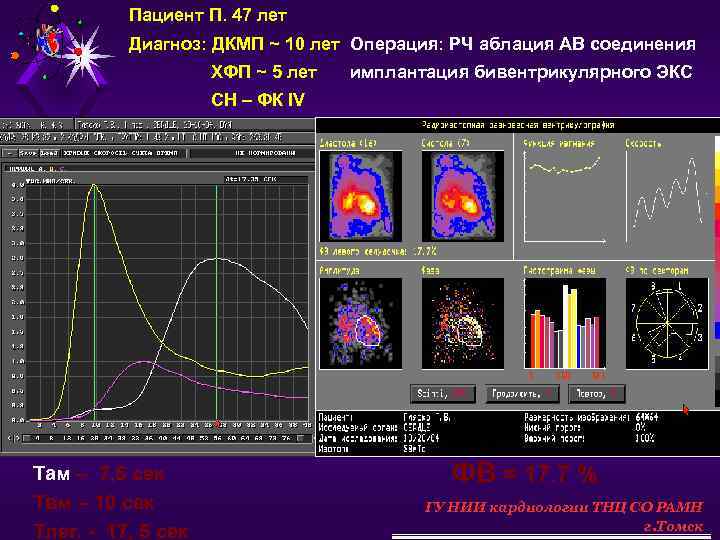Click the ventriculography window title bar
Image resolution: width=720 pixels, height=540 pixels.
(518, 125)
